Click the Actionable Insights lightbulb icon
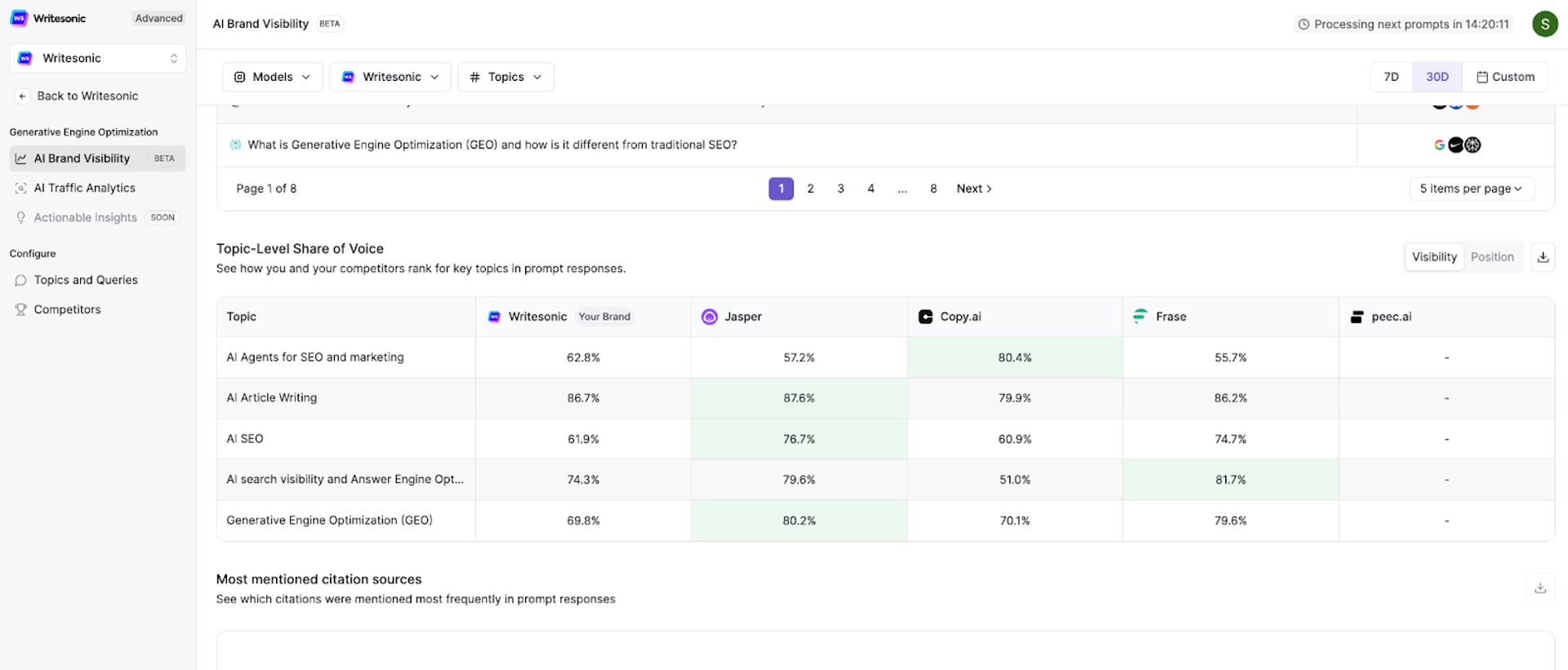 [x=20, y=217]
